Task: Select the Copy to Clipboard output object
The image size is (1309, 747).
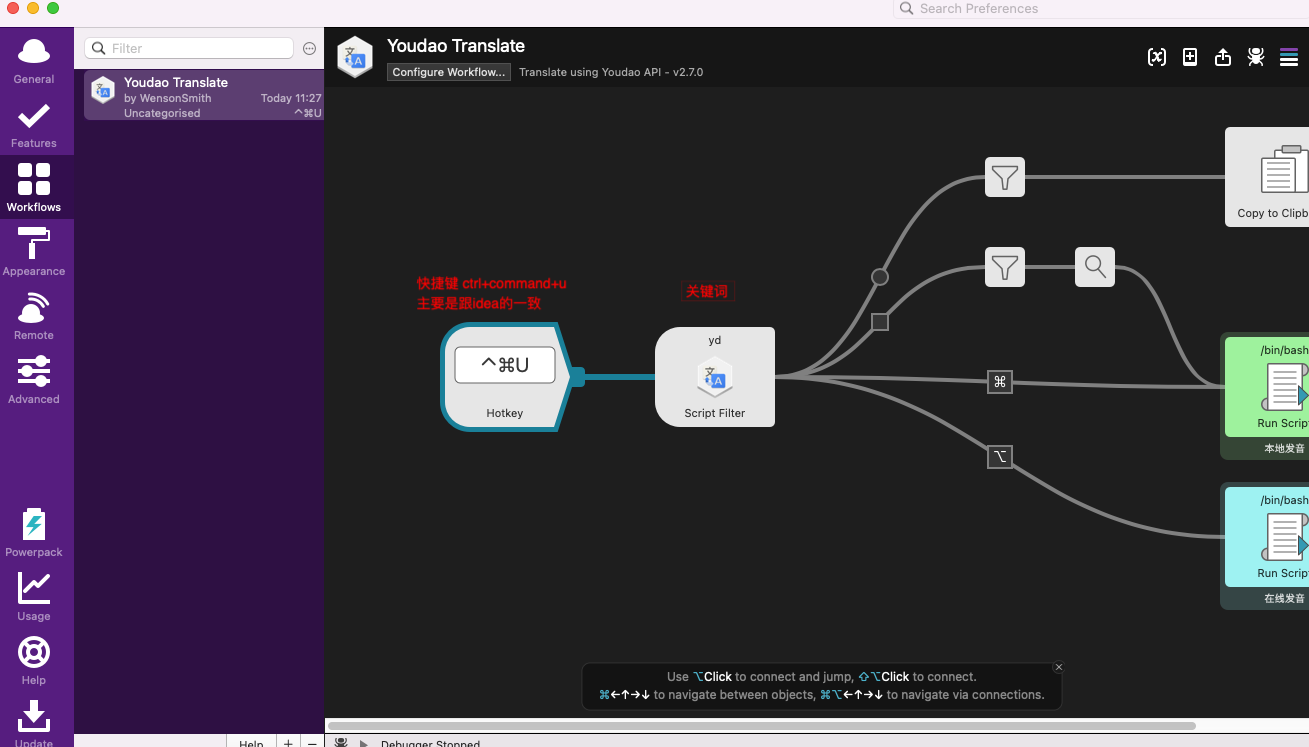Action: (x=1268, y=177)
